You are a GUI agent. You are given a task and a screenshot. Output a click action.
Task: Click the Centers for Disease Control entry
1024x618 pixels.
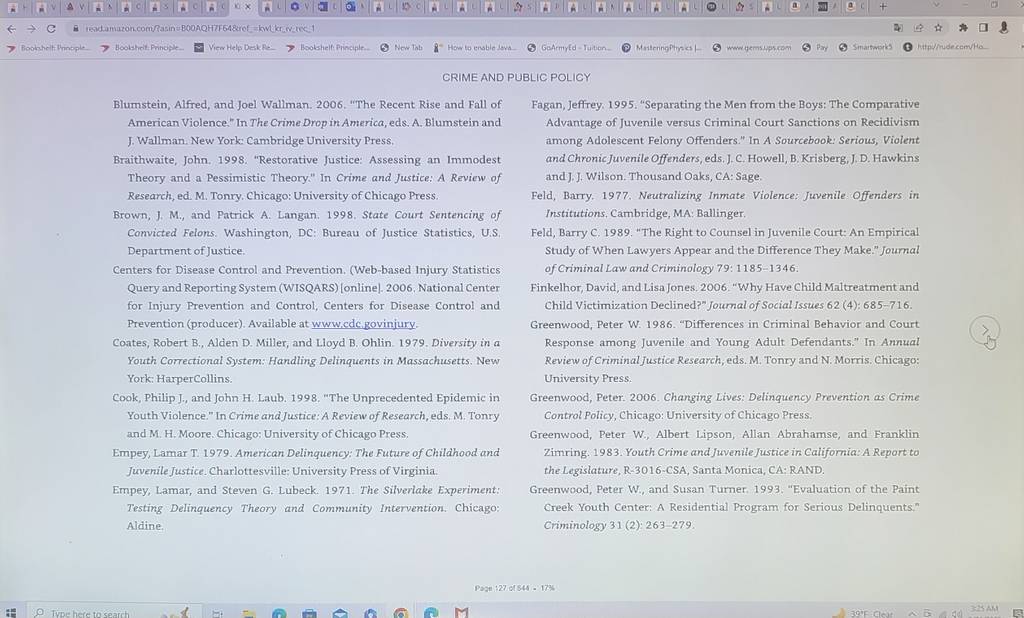(306, 297)
